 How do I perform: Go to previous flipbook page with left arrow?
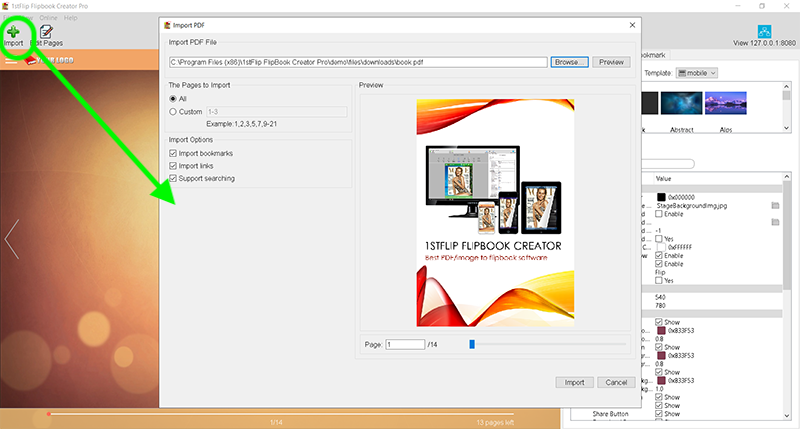12,239
